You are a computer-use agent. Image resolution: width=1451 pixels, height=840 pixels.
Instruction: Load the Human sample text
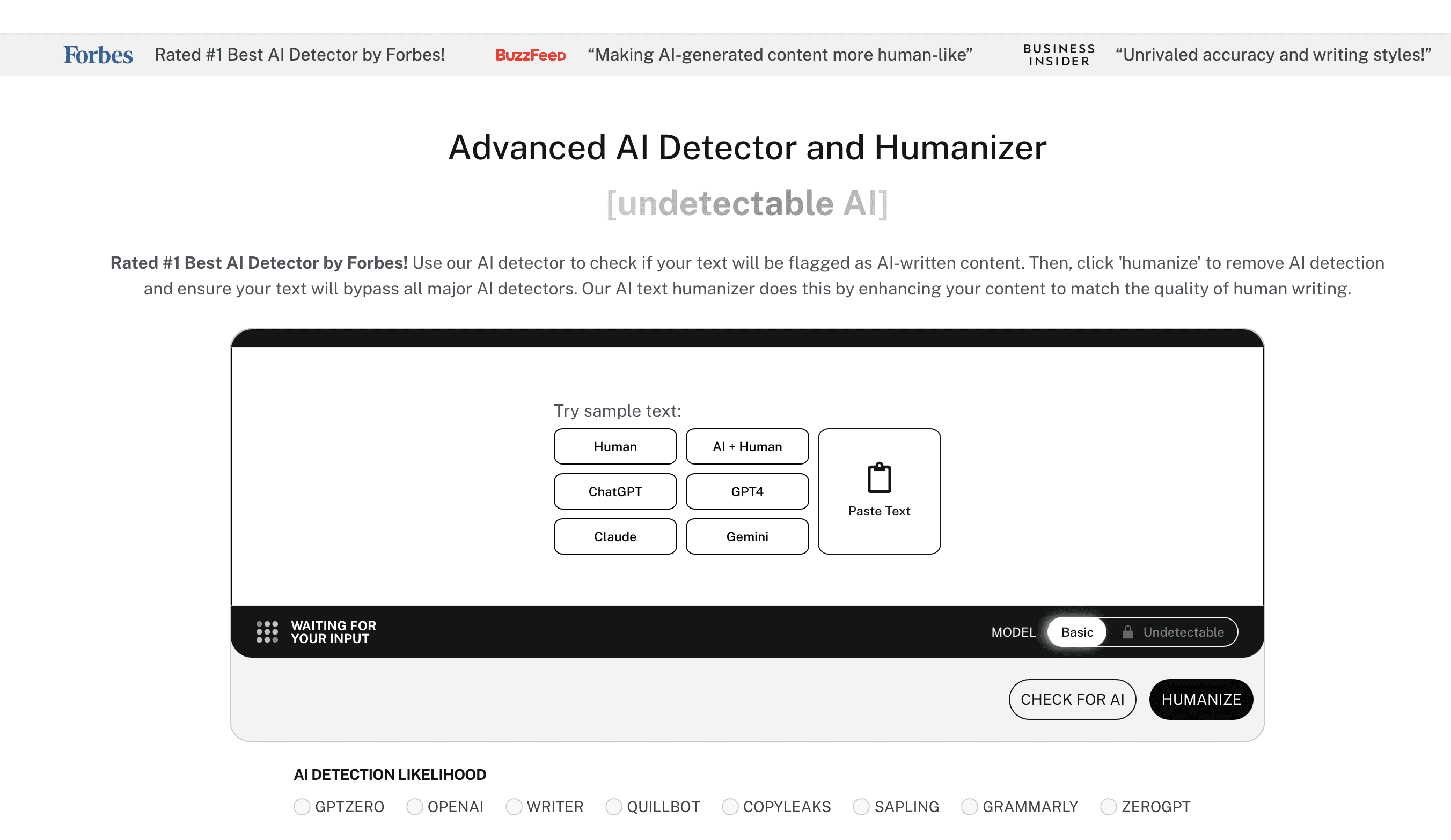click(615, 446)
